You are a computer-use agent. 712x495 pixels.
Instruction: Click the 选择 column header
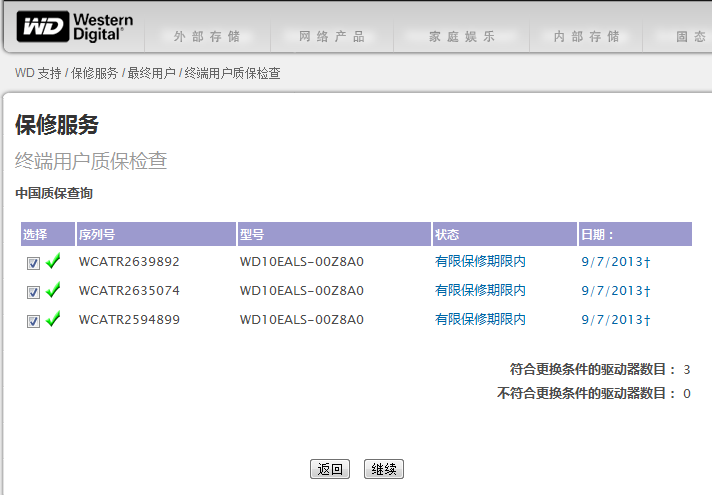tap(48, 234)
